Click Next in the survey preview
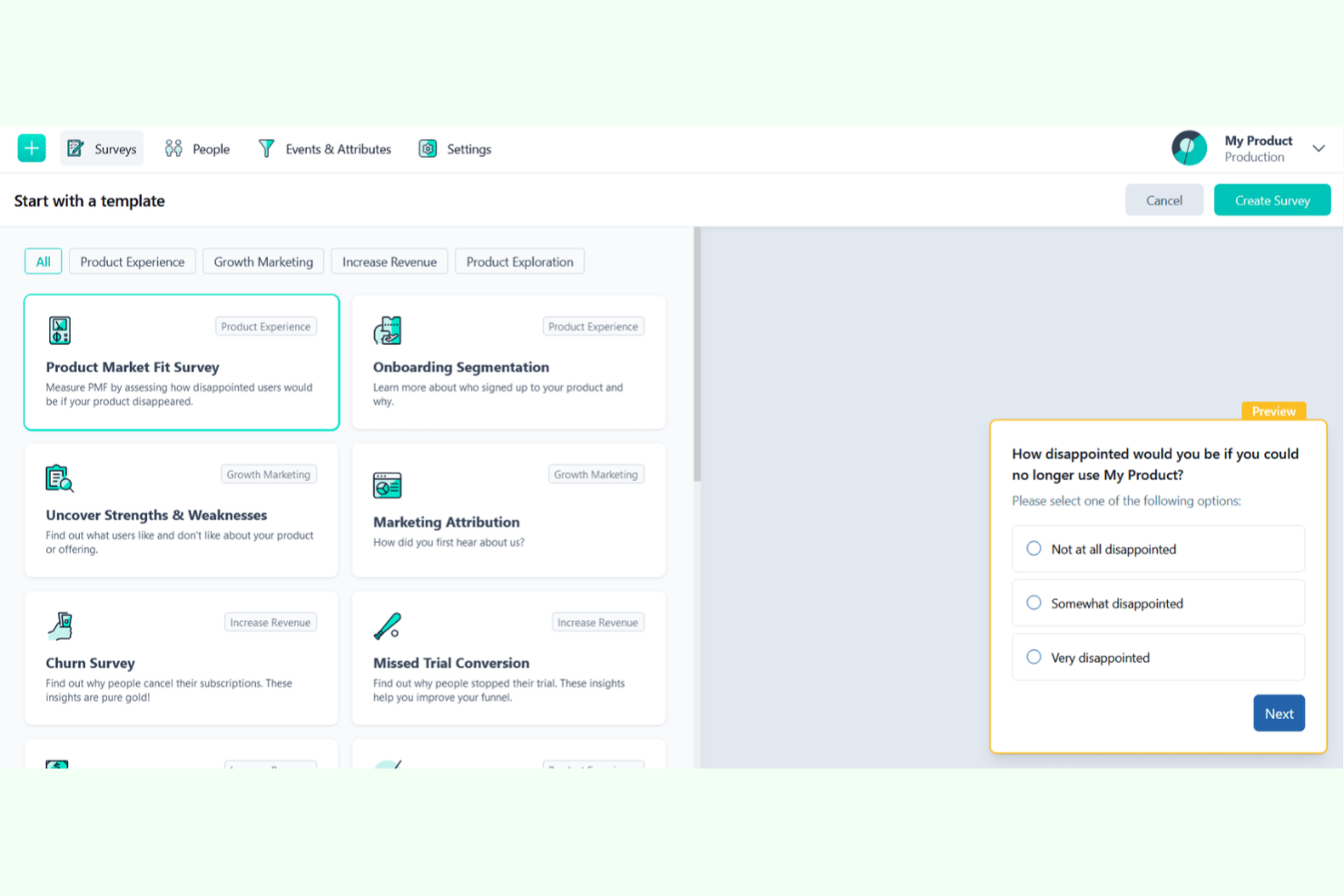 click(x=1279, y=714)
